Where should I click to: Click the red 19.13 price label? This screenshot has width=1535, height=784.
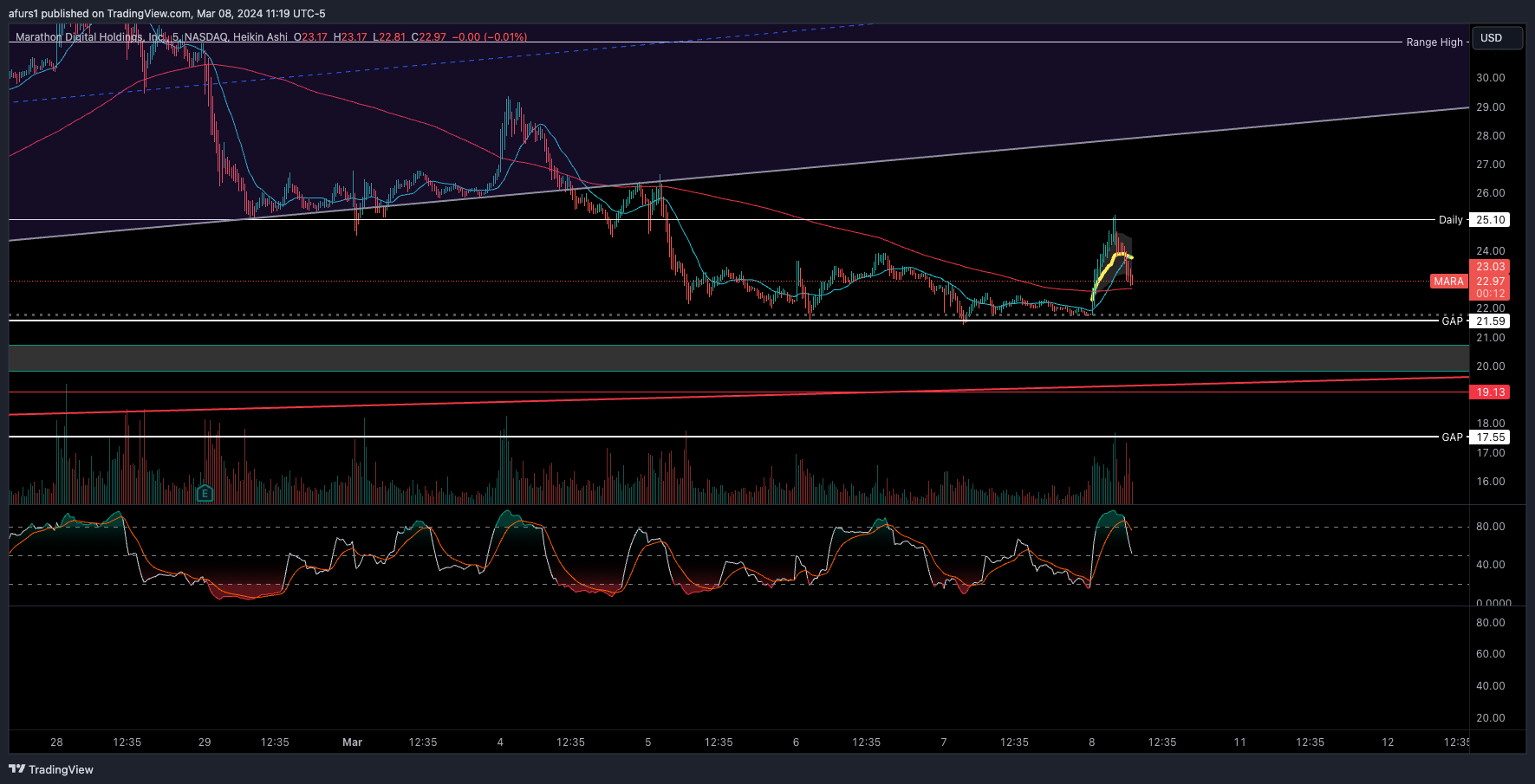(1490, 392)
